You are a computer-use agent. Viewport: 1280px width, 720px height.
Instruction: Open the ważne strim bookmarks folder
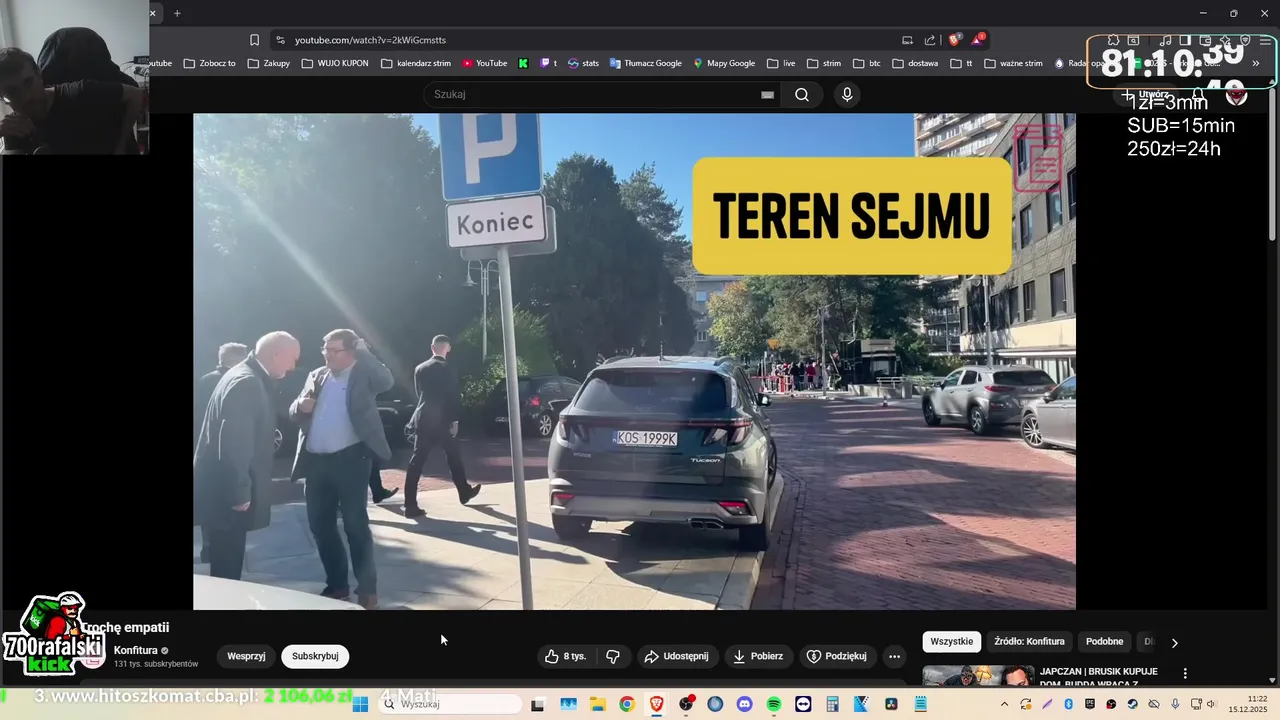coord(1013,63)
